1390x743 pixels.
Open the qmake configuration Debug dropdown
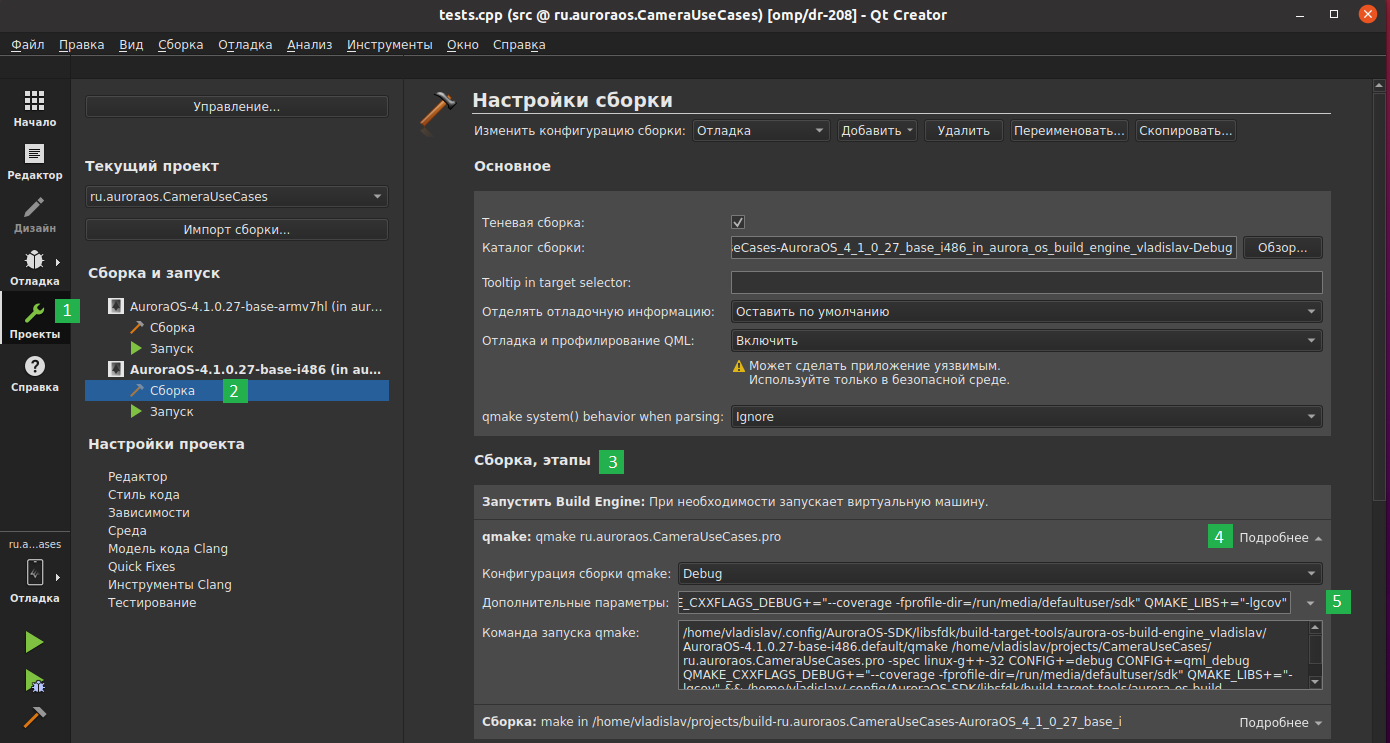pos(999,574)
